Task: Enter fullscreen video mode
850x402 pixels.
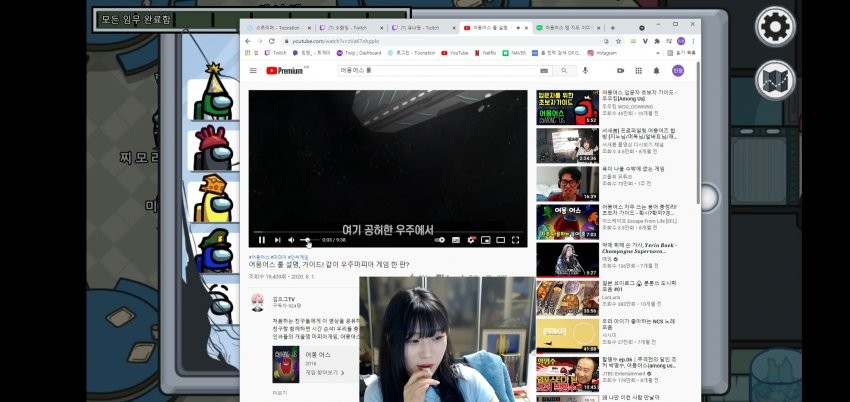Action: tap(516, 240)
